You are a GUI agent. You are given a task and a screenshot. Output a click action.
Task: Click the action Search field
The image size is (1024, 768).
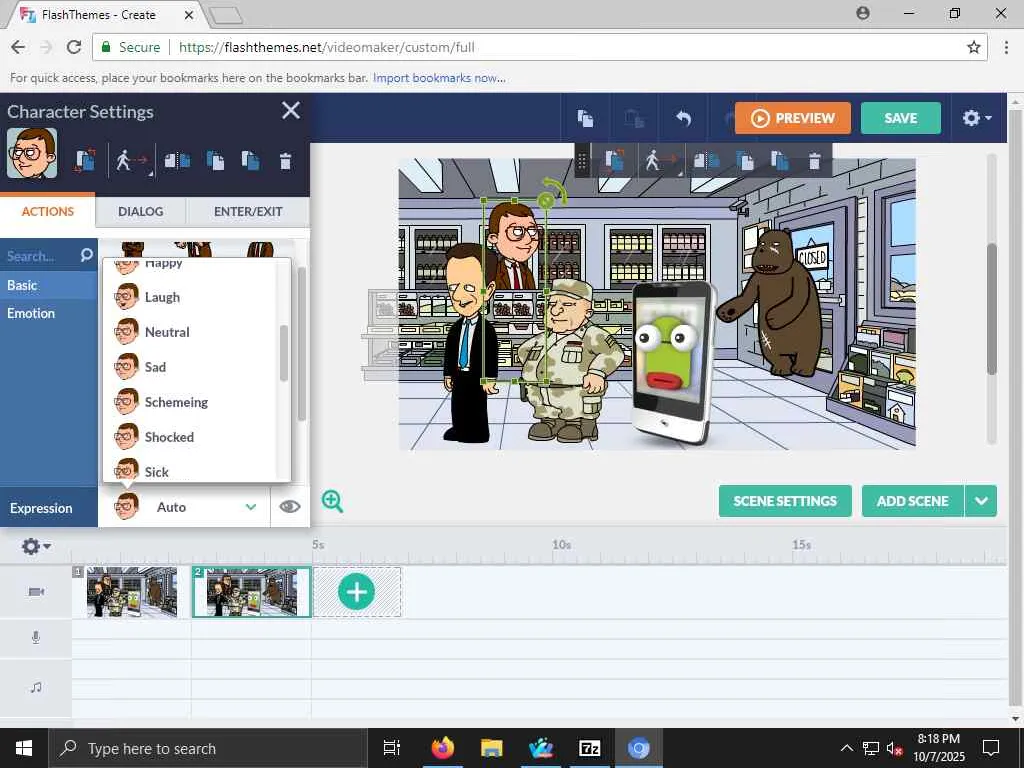coord(39,256)
